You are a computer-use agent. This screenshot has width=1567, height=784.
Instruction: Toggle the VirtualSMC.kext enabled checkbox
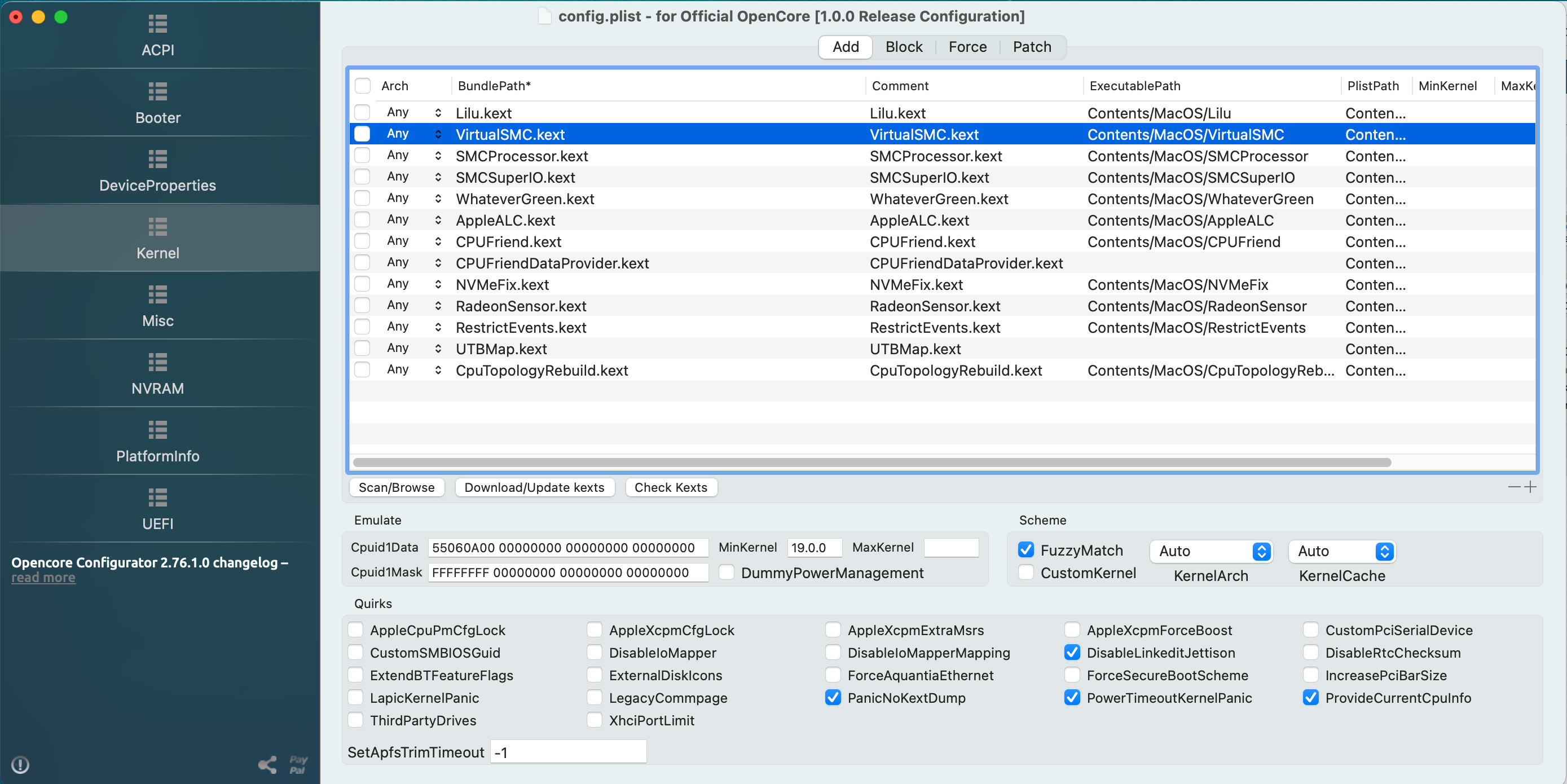[x=362, y=134]
